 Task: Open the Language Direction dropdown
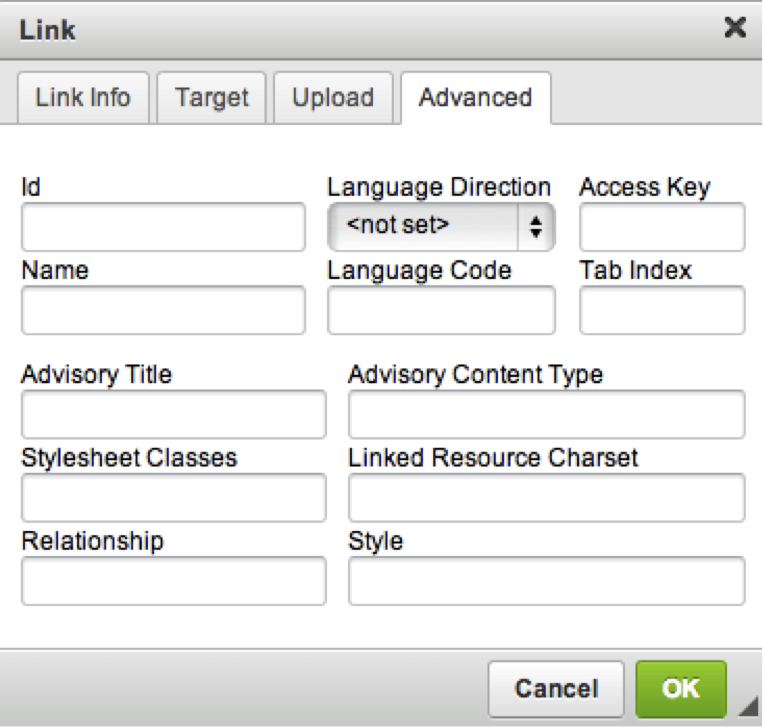pyautogui.click(x=441, y=227)
